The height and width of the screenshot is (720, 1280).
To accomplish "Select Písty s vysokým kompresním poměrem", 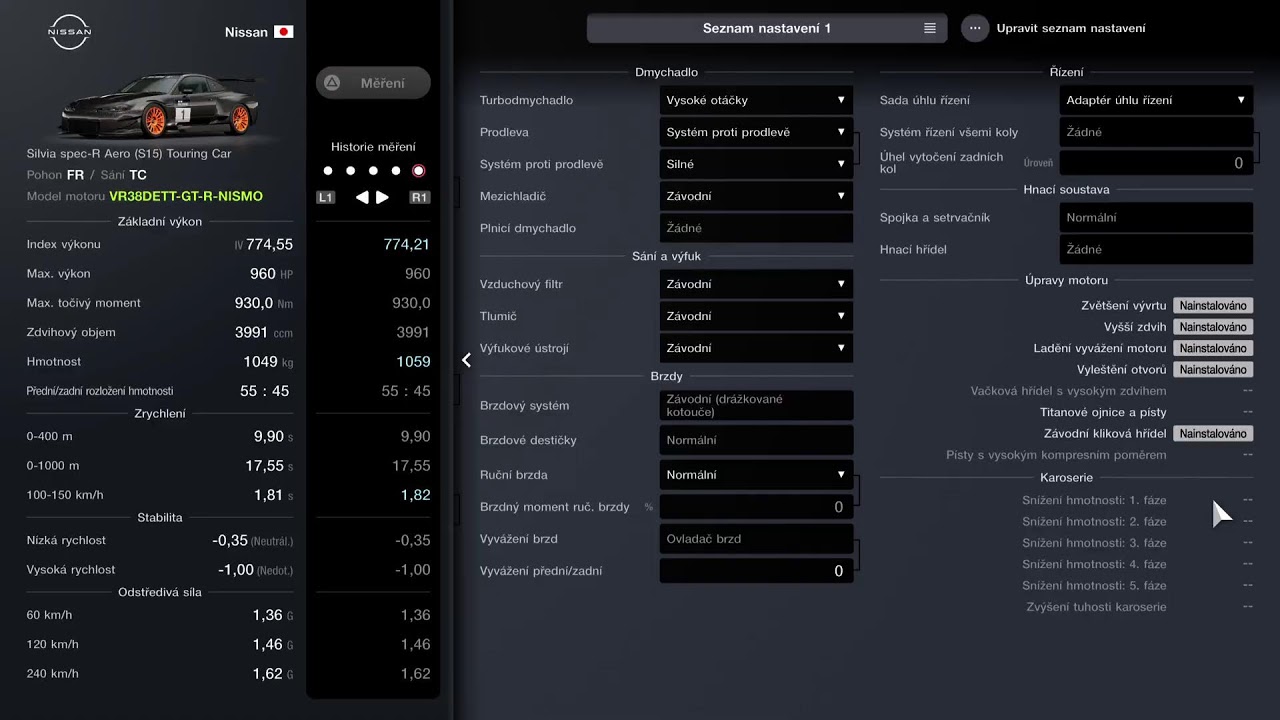I will click(x=1056, y=455).
